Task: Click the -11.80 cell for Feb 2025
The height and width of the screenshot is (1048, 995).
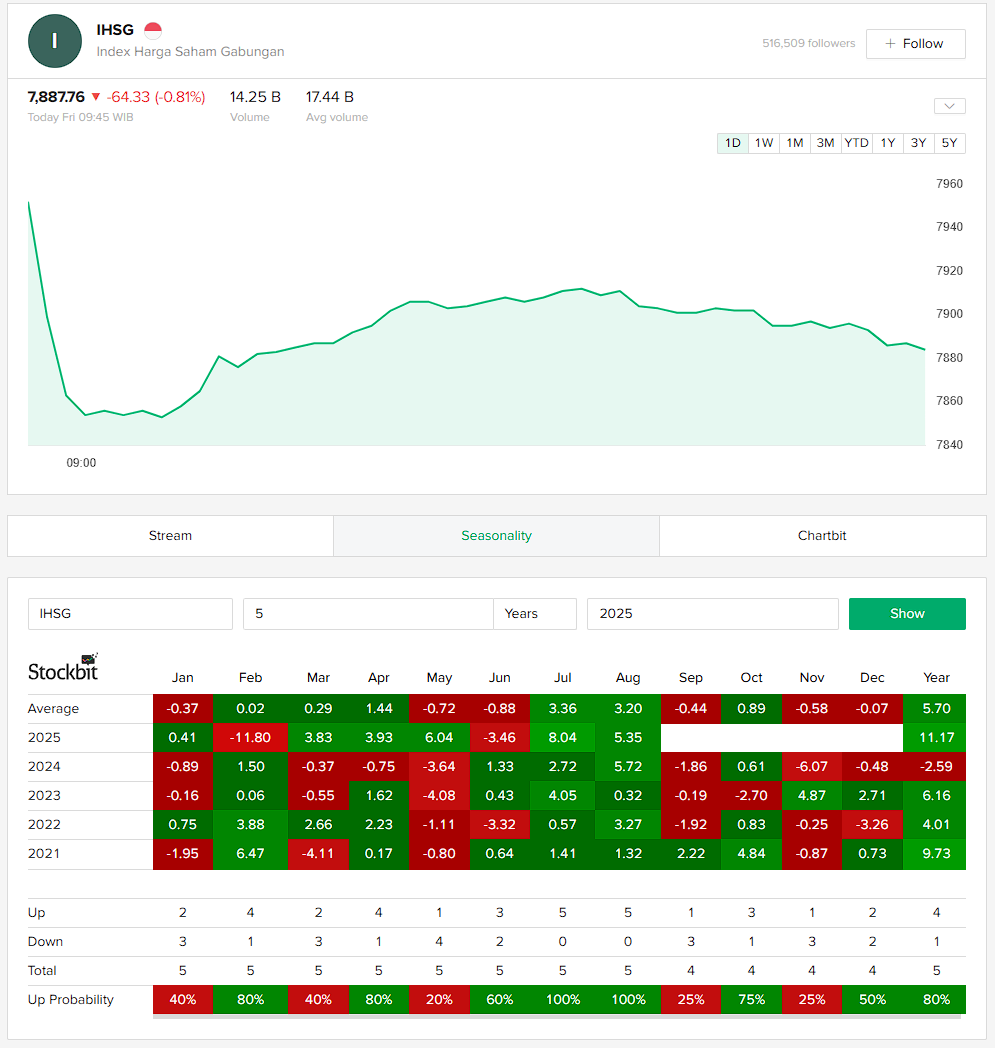Action: [x=251, y=738]
